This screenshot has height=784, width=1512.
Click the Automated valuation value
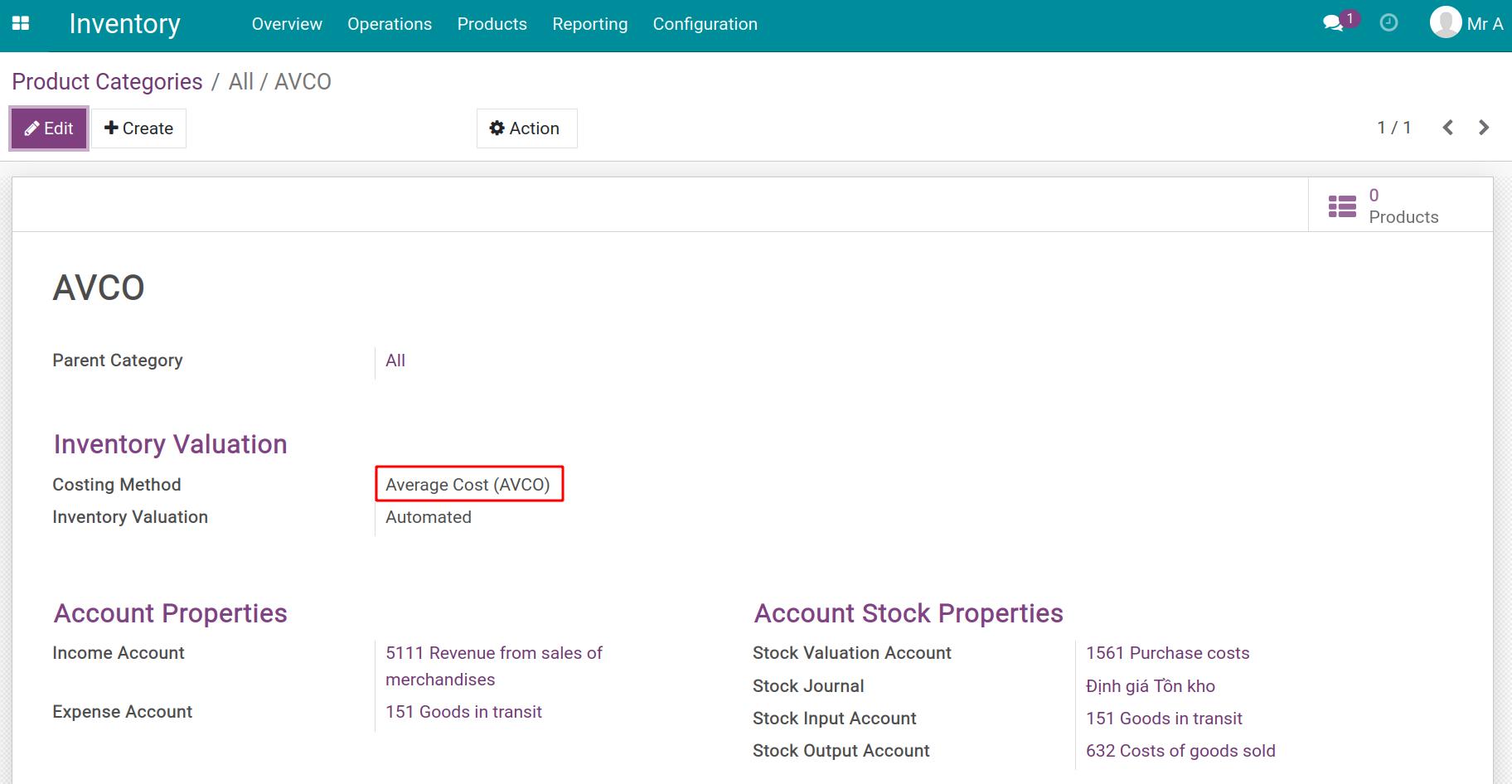click(x=429, y=517)
